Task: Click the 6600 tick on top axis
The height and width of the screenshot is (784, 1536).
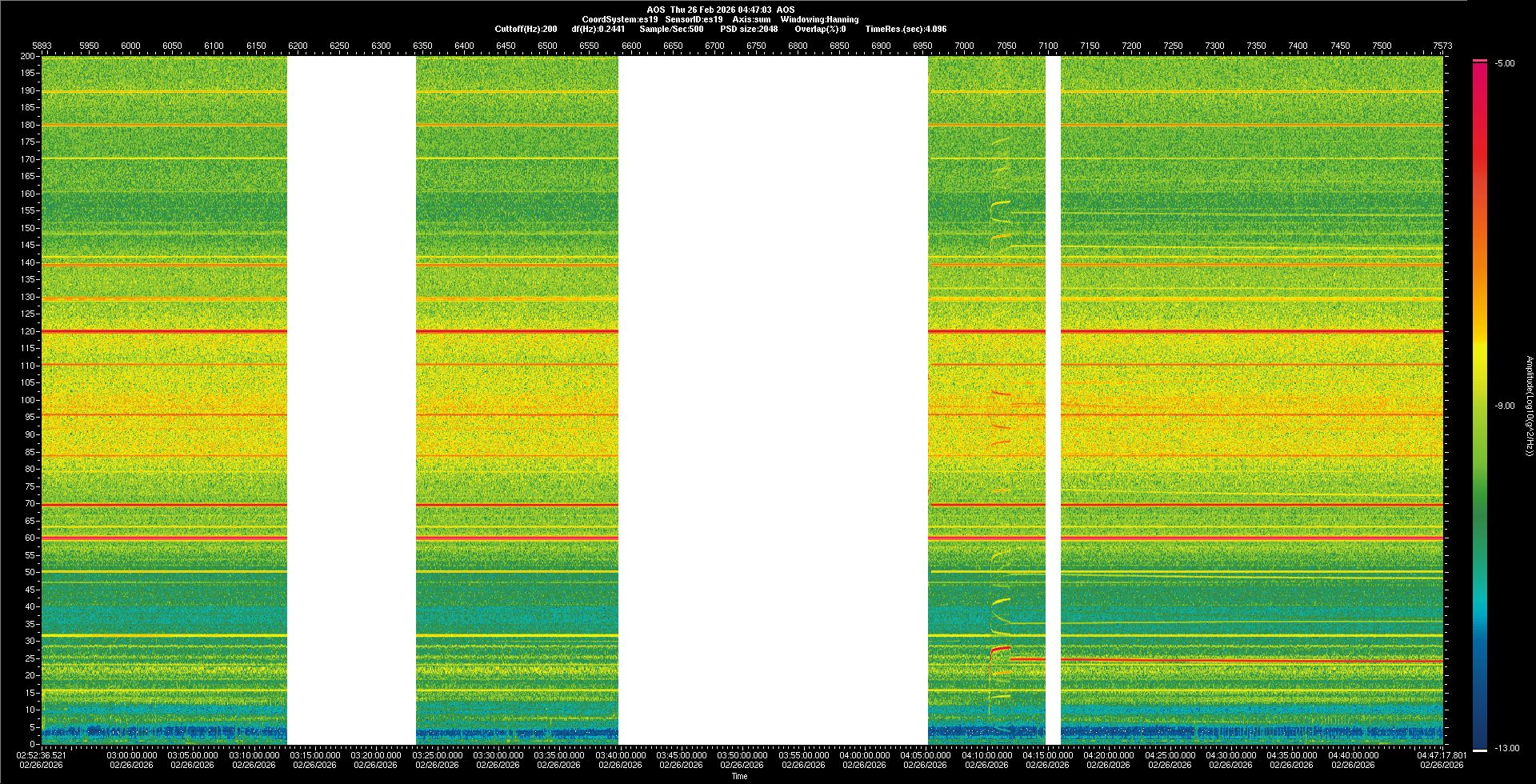Action: pyautogui.click(x=631, y=46)
